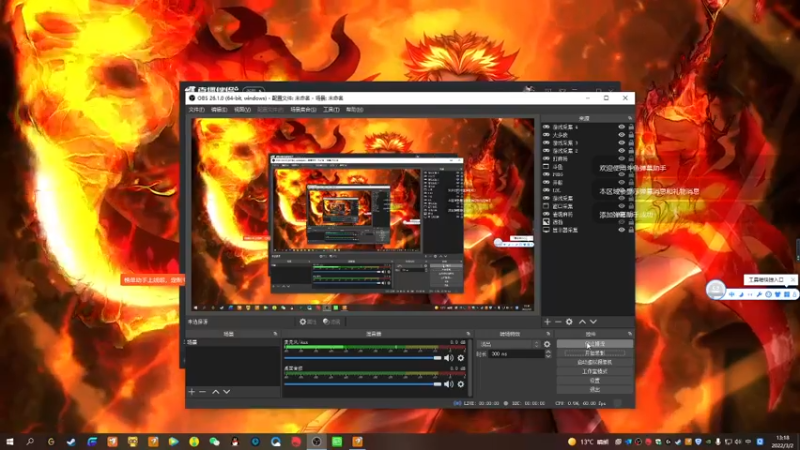Open the 帮助(H) menu

tap(355, 110)
